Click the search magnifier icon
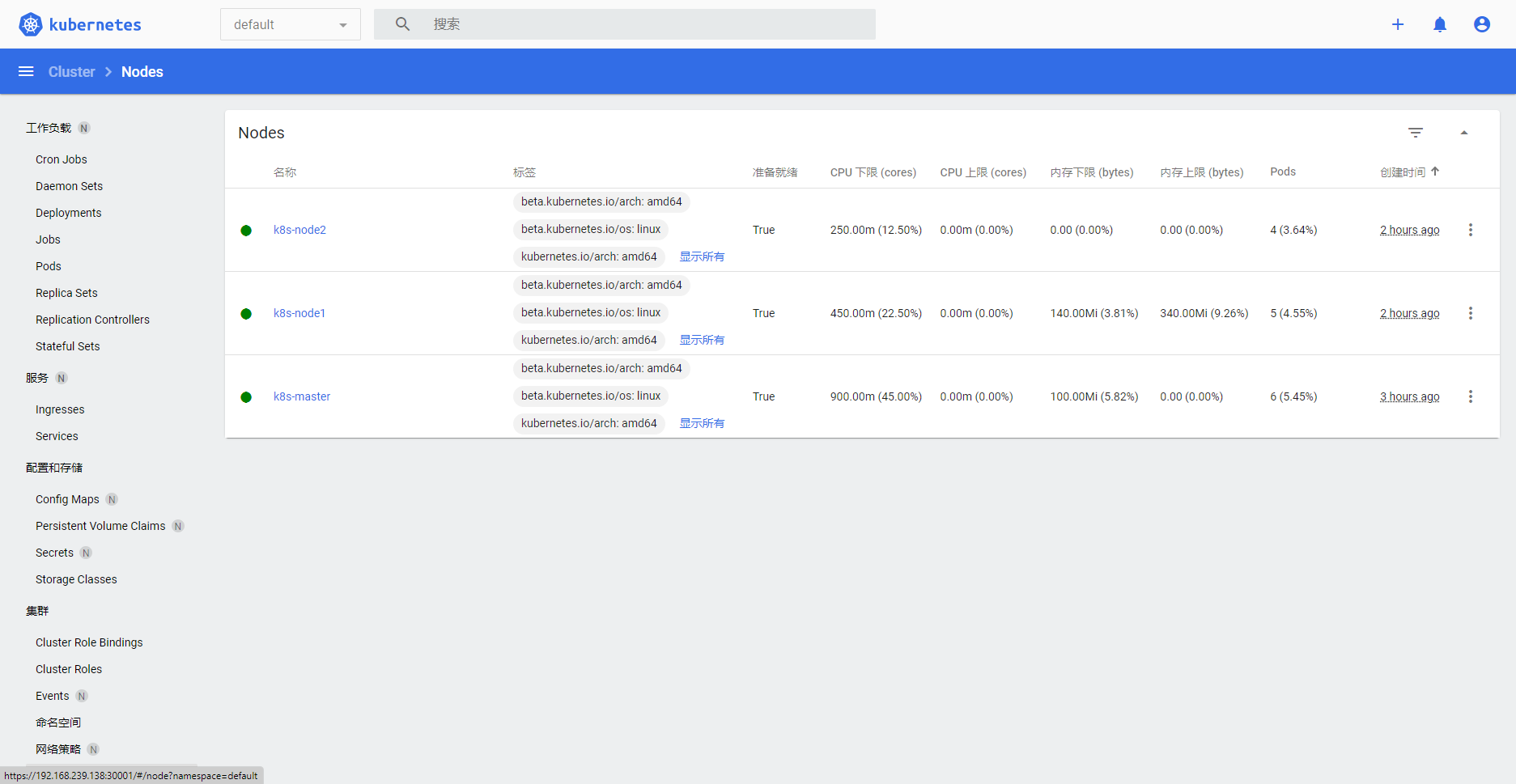The width and height of the screenshot is (1516, 784). (402, 24)
